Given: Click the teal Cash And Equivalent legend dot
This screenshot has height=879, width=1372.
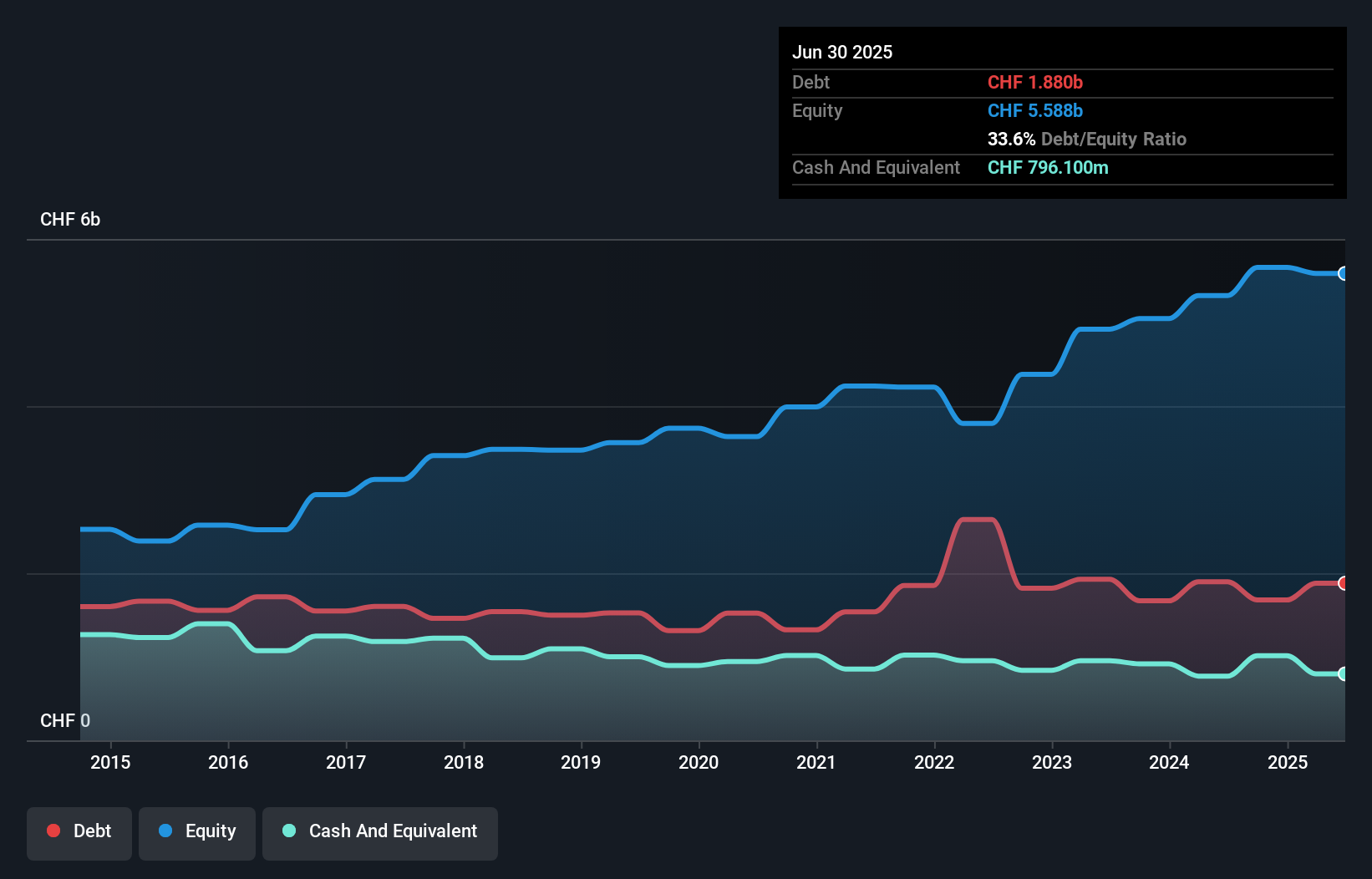Looking at the screenshot, I should 287,831.
